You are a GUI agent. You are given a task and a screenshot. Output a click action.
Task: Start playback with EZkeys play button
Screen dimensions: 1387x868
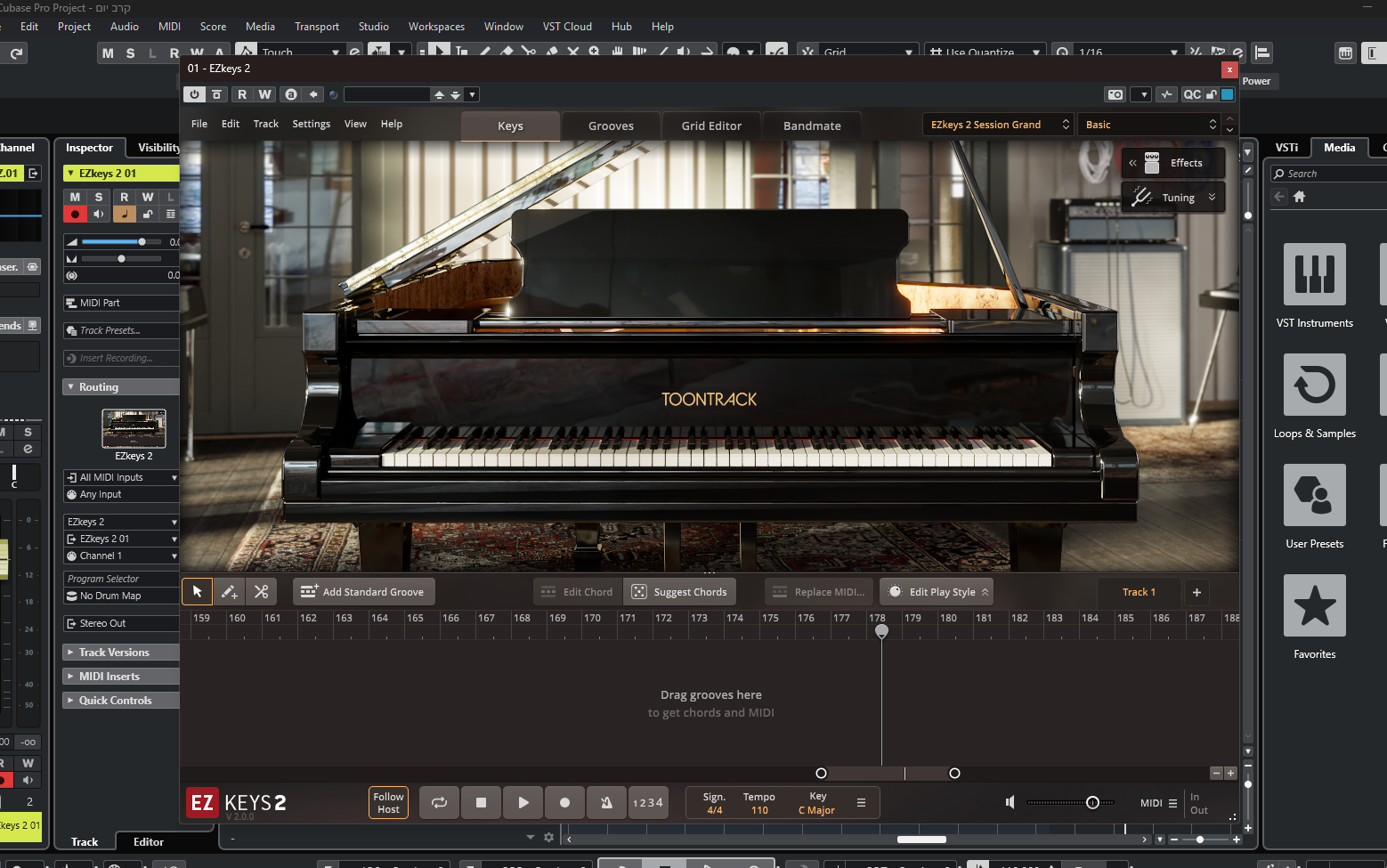[523, 802]
